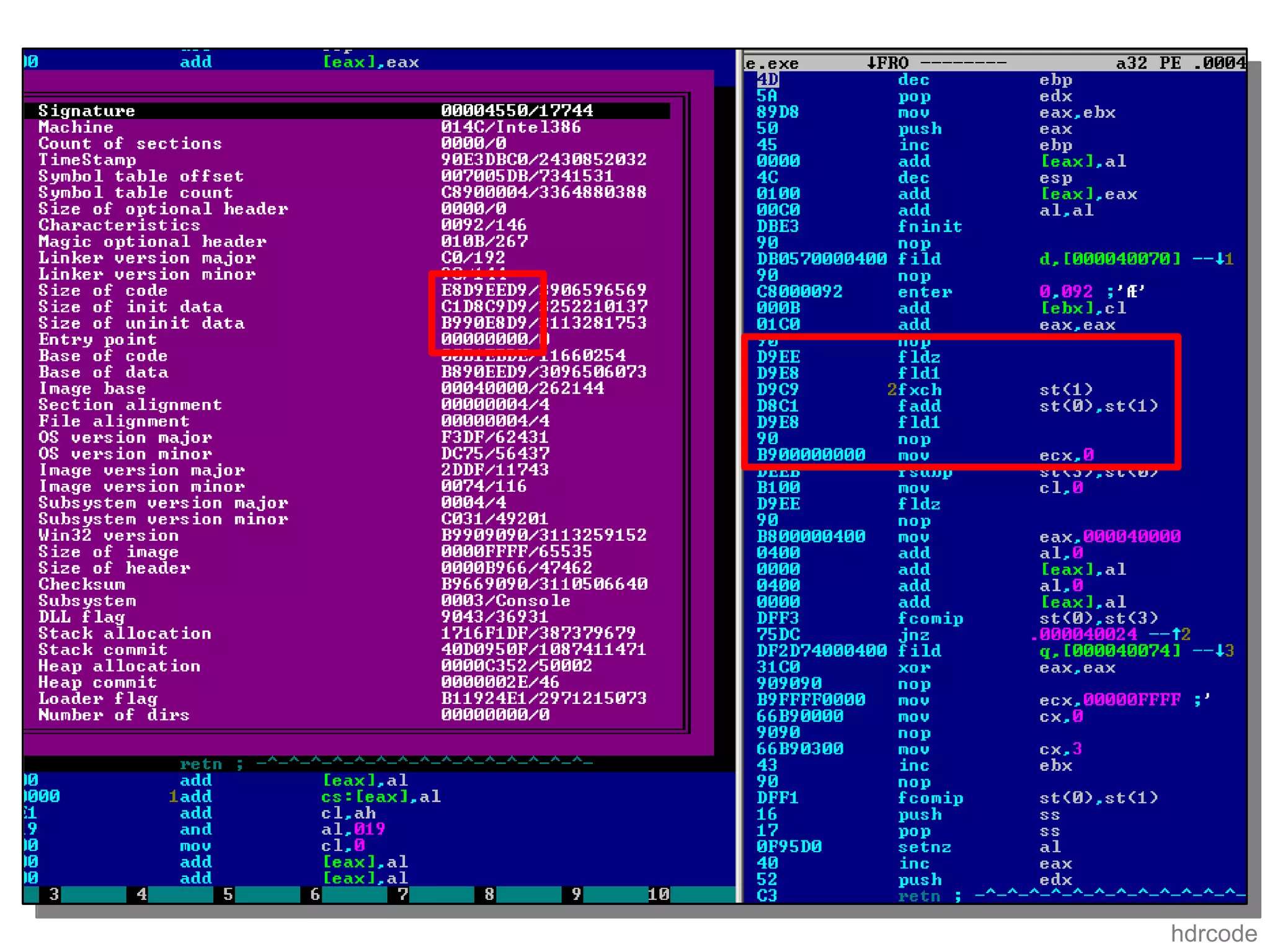This screenshot has height=952, width=1270.
Task: Click Size of optional header row
Action: pyautogui.click(x=347, y=208)
